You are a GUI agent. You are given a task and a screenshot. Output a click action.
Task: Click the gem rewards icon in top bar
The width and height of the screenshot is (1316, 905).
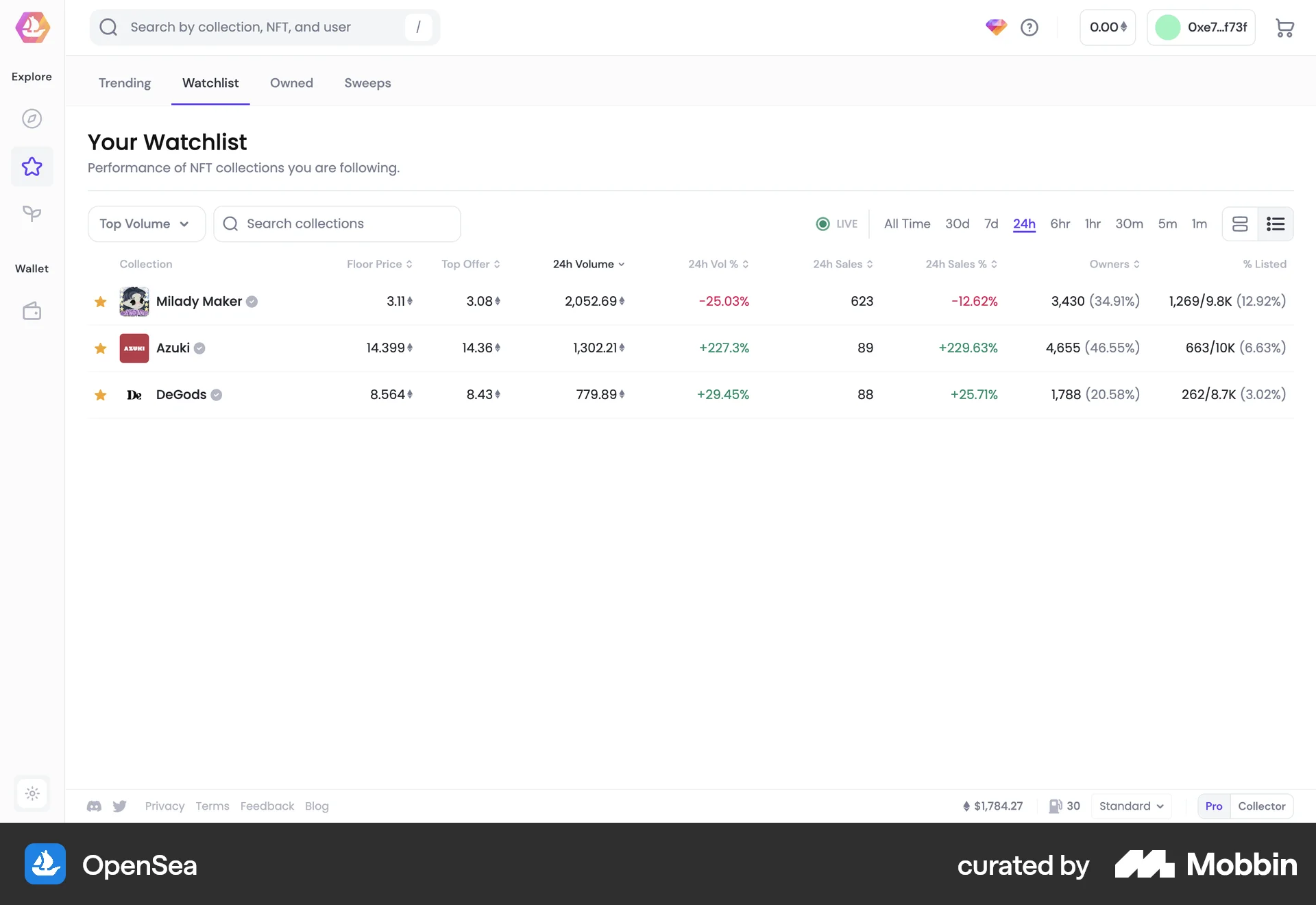pos(996,27)
